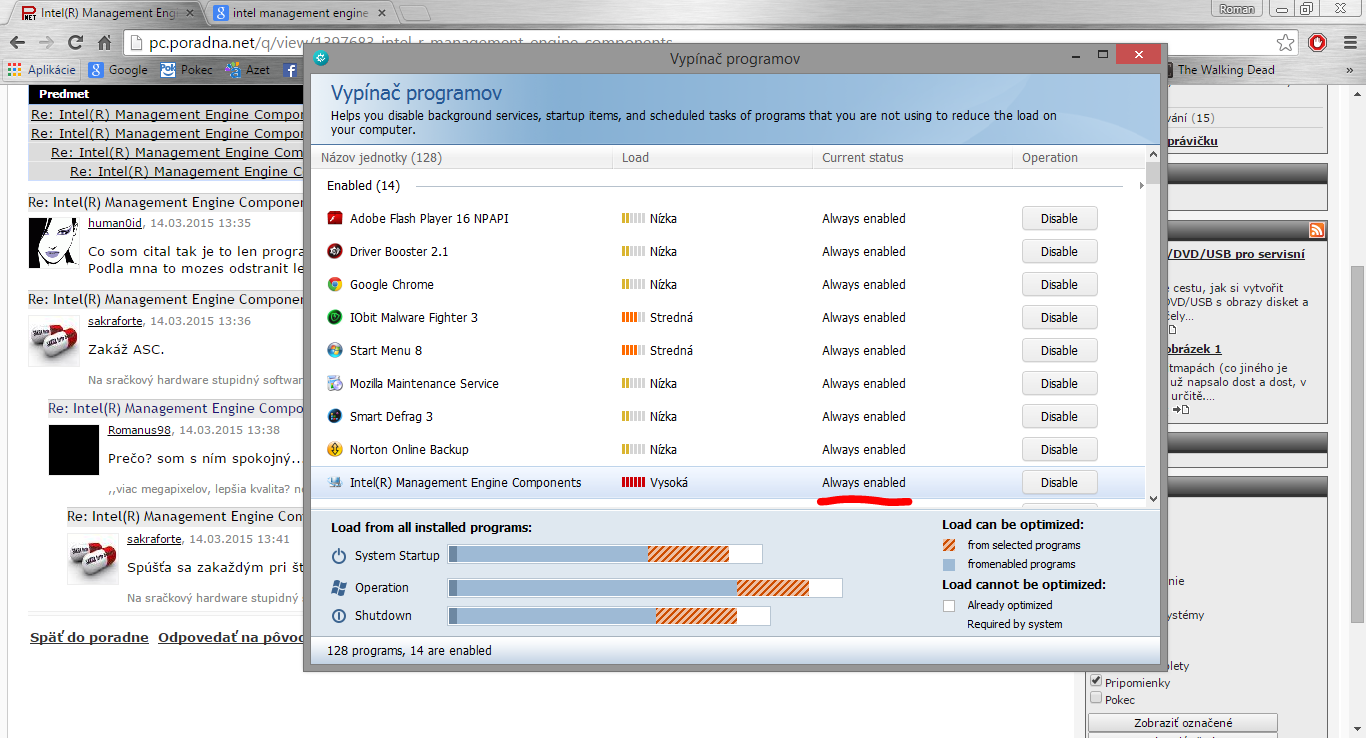Click the Mozilla Maintenance Service icon
This screenshot has width=1366, height=738.
point(335,383)
